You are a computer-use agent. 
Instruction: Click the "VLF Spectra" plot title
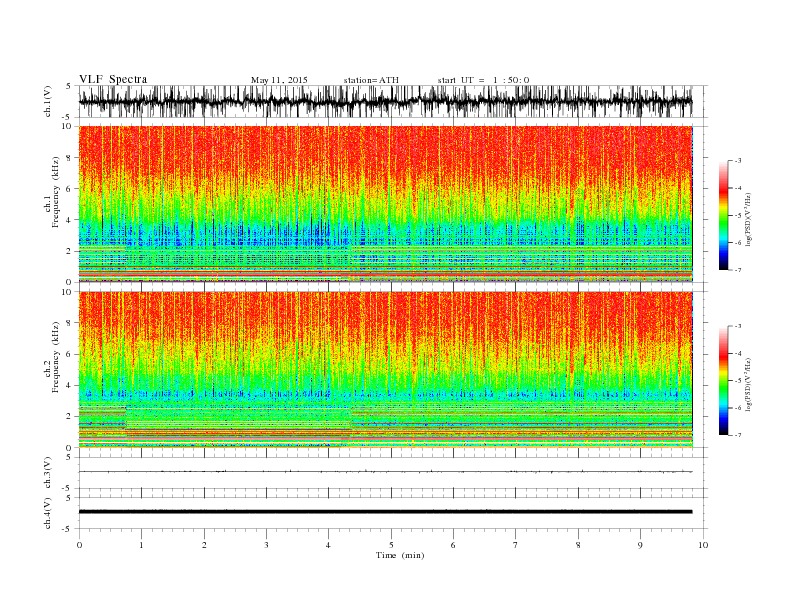(x=113, y=79)
